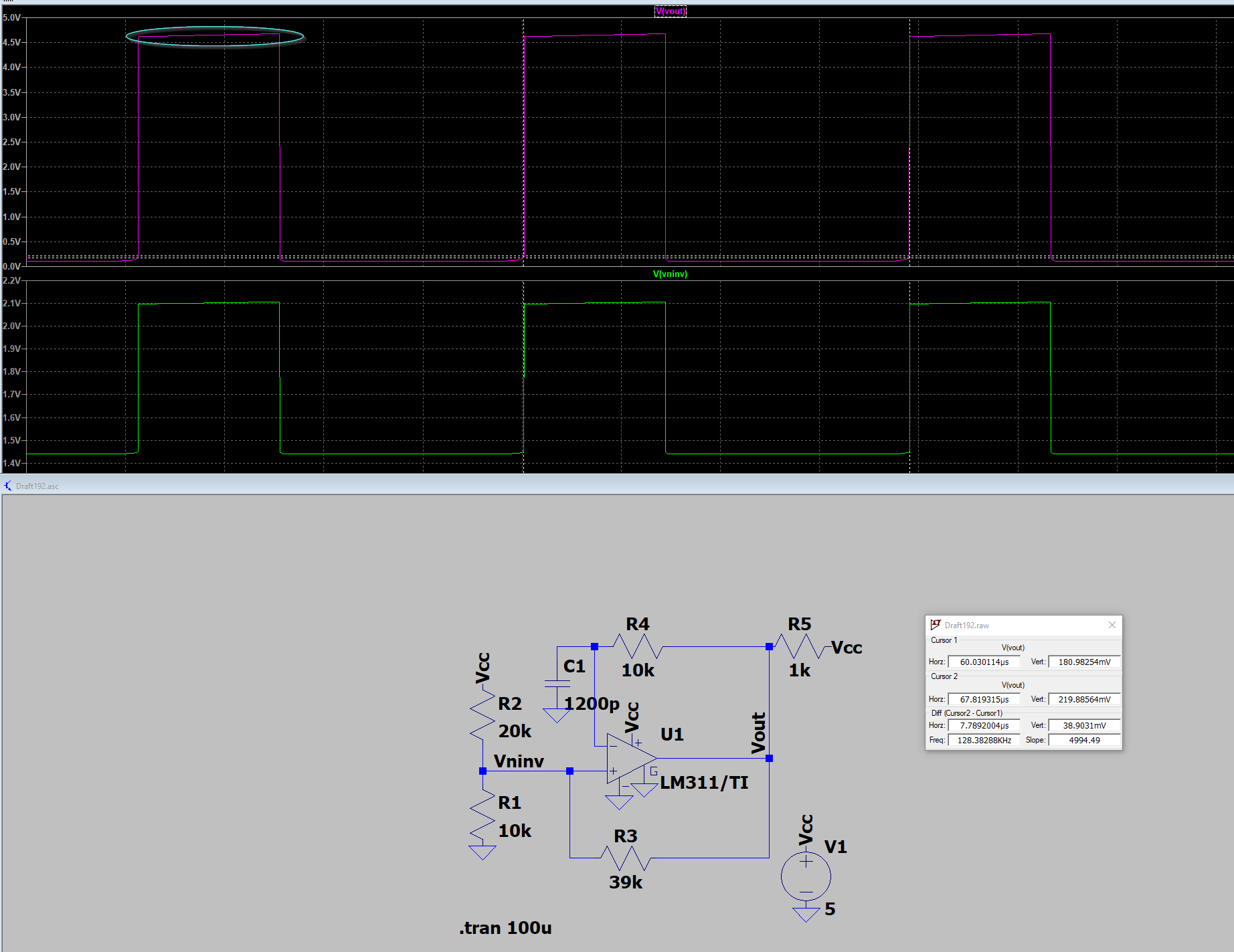1234x952 pixels.
Task: Select resistor R5 symbol
Action: (799, 647)
